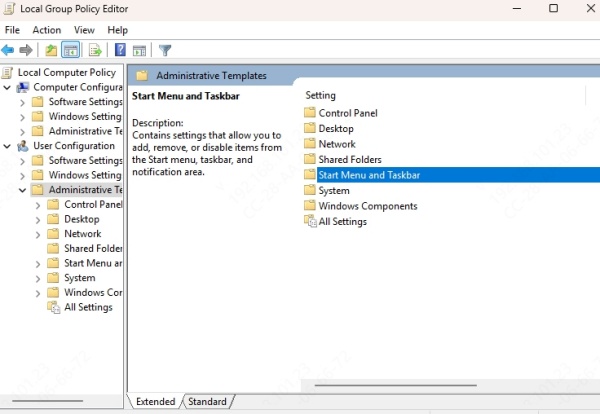The image size is (600, 414).
Task: Select Shared Folders in left tree
Action: point(93,248)
